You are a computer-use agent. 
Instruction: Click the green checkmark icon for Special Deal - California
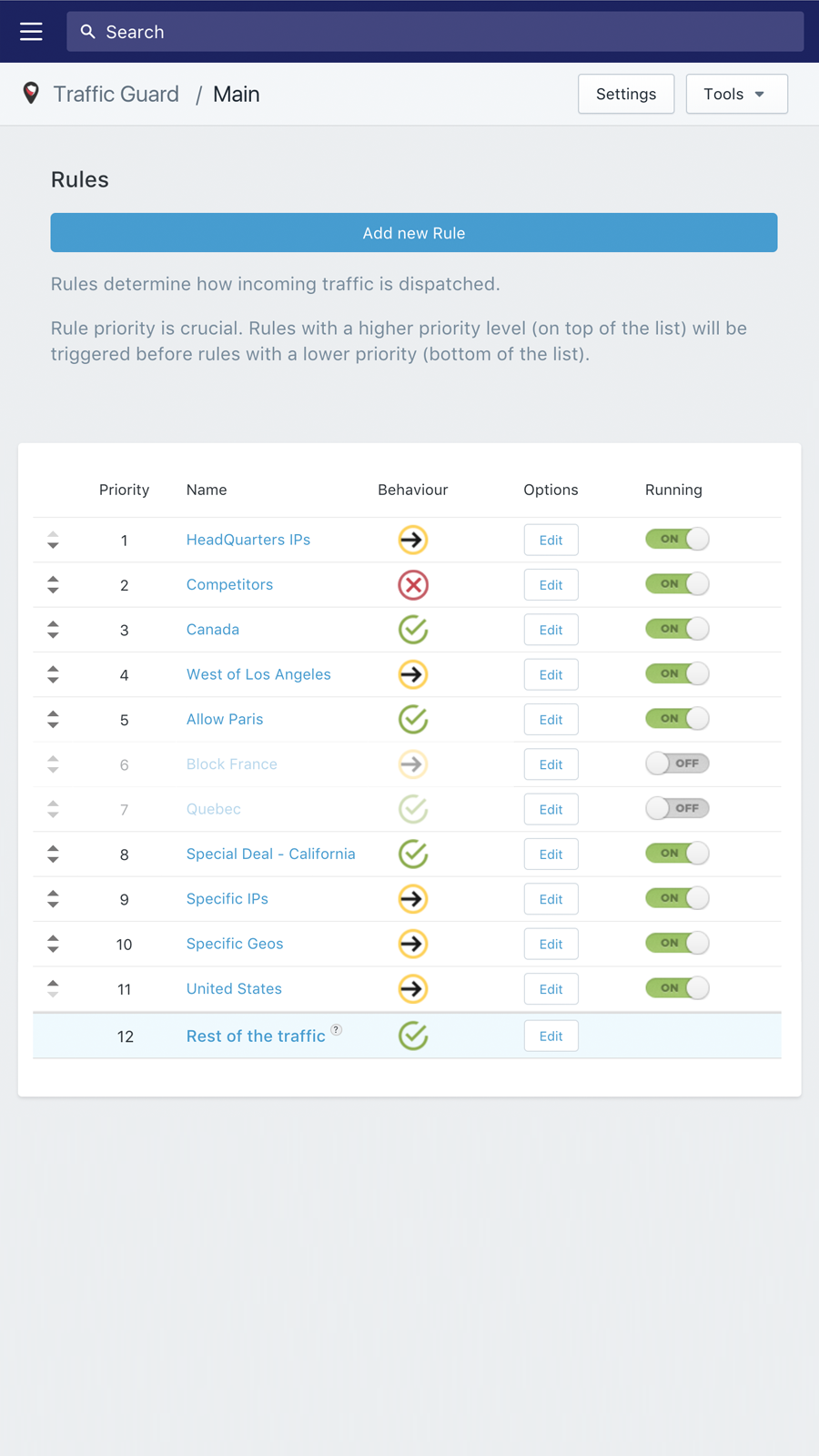click(x=413, y=854)
